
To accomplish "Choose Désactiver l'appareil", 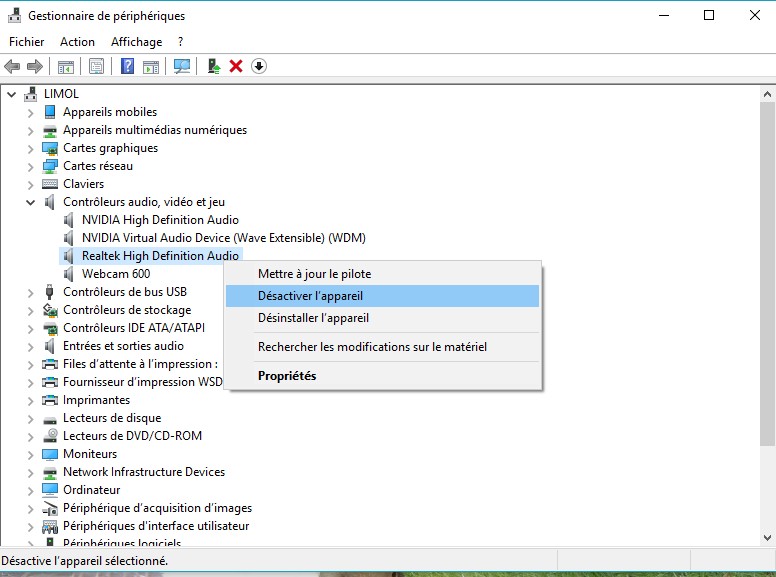I will click(383, 296).
